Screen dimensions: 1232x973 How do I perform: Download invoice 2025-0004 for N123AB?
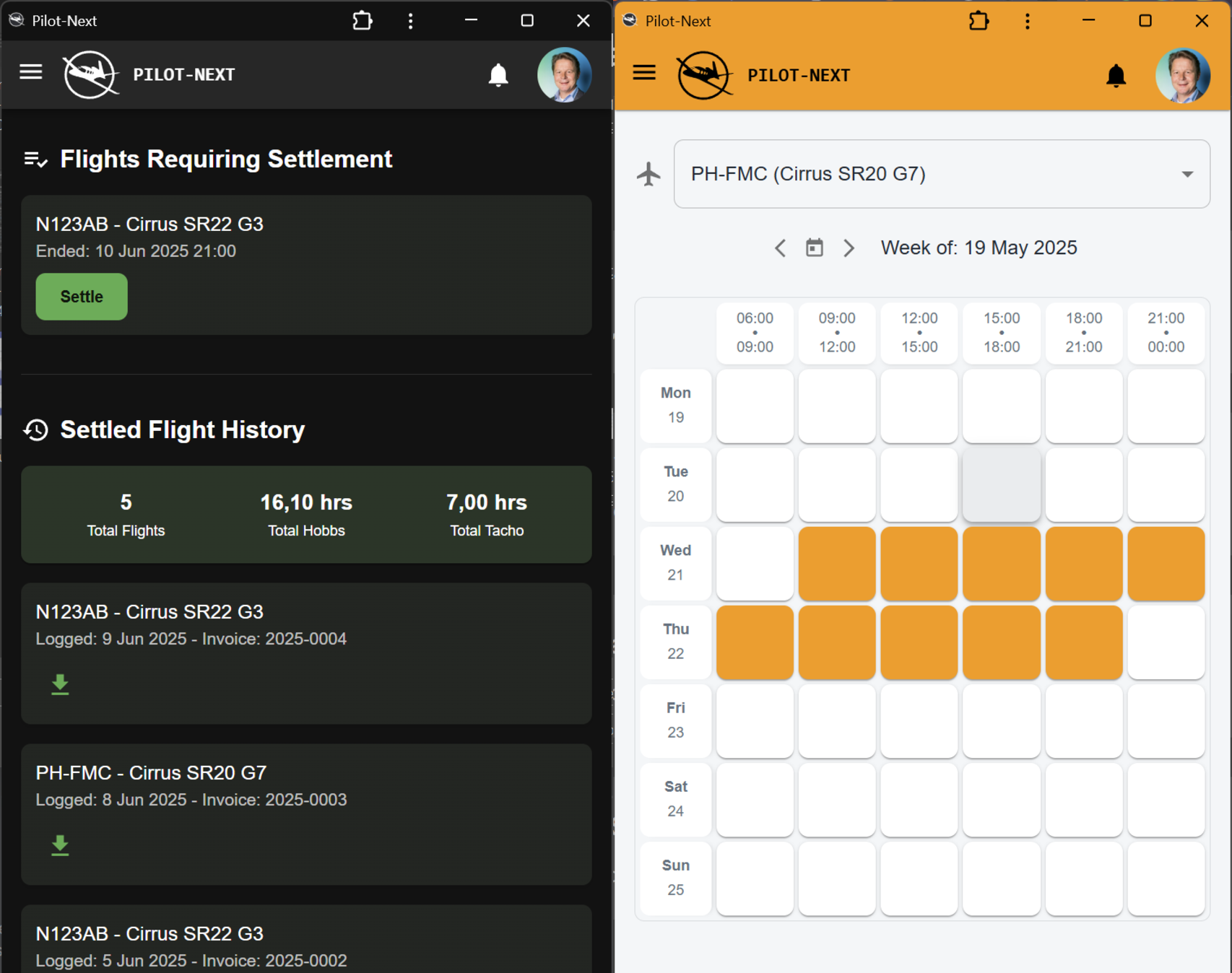pyautogui.click(x=60, y=684)
